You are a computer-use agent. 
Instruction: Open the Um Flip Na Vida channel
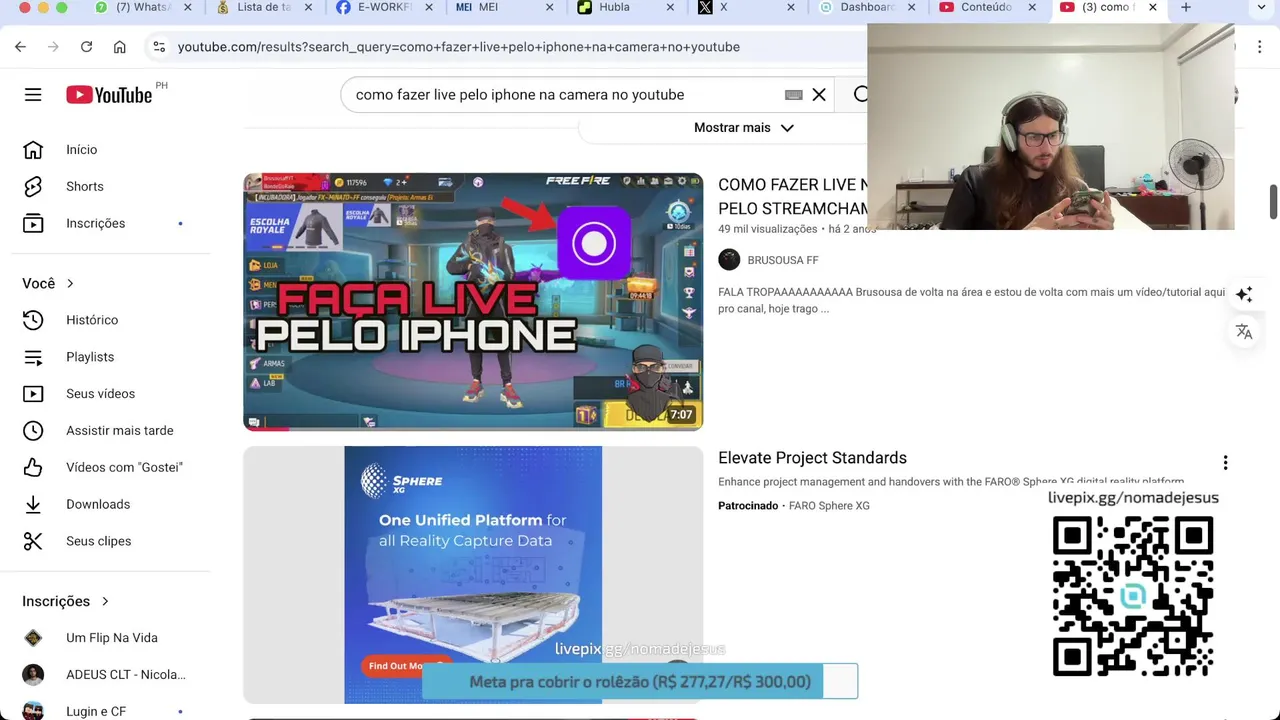[x=112, y=638]
